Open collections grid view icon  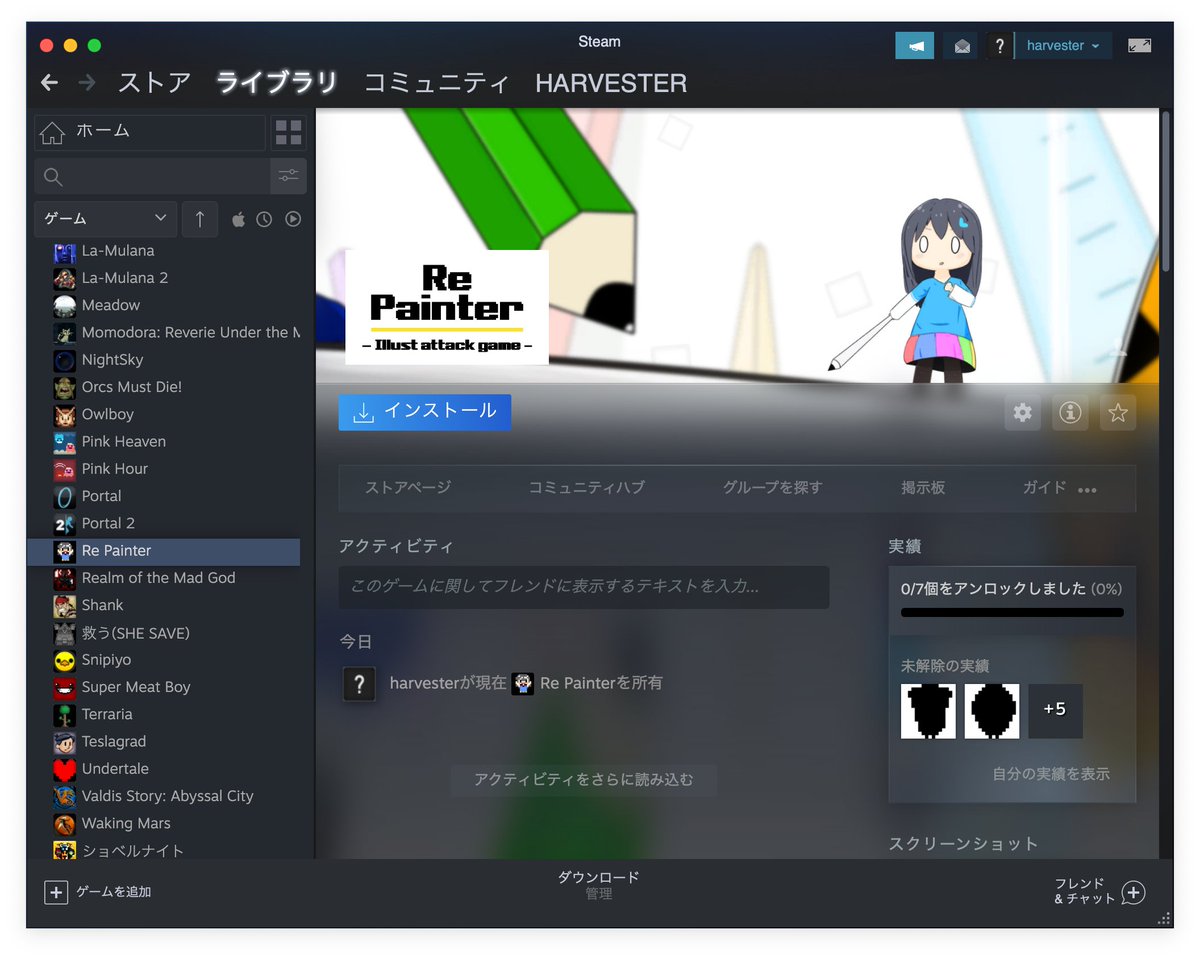tap(288, 133)
